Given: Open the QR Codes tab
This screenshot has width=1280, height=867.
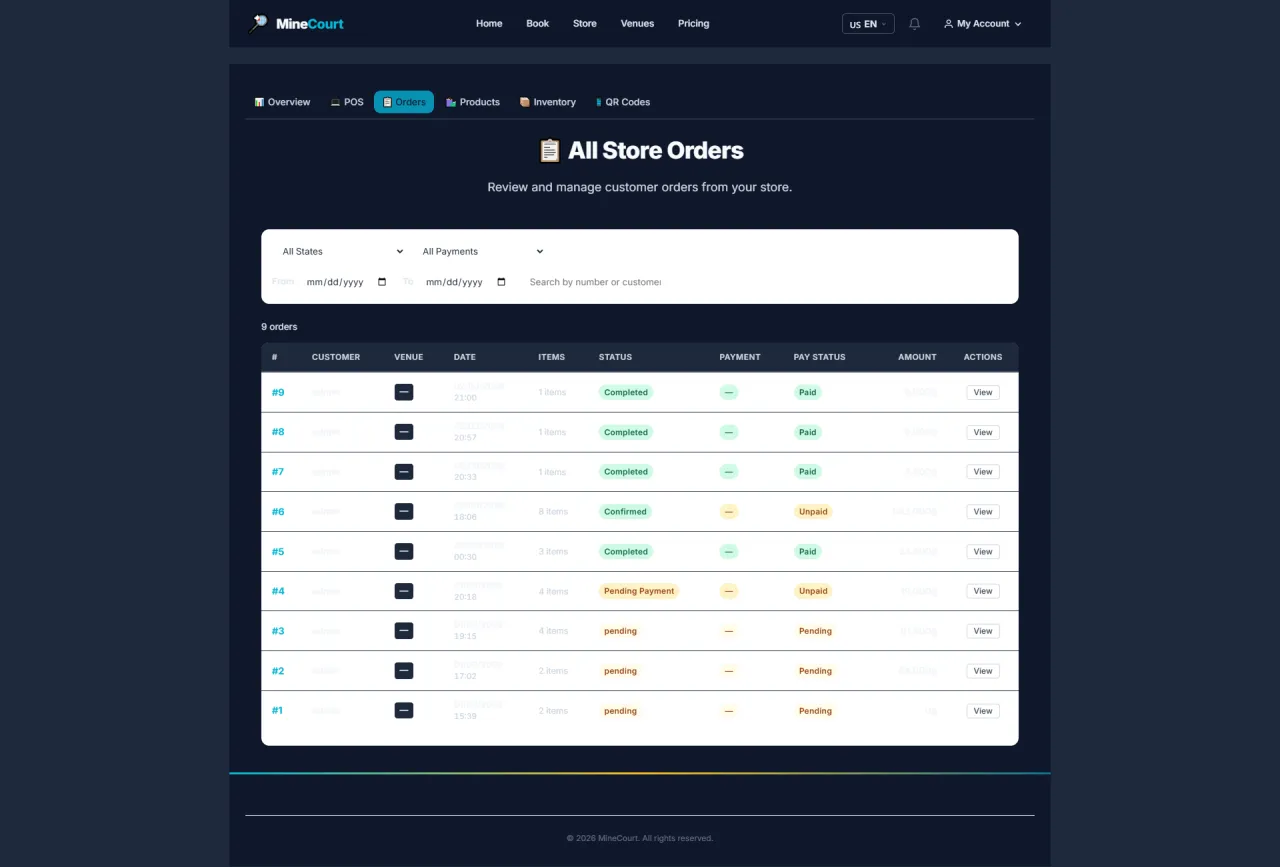Looking at the screenshot, I should 623,102.
